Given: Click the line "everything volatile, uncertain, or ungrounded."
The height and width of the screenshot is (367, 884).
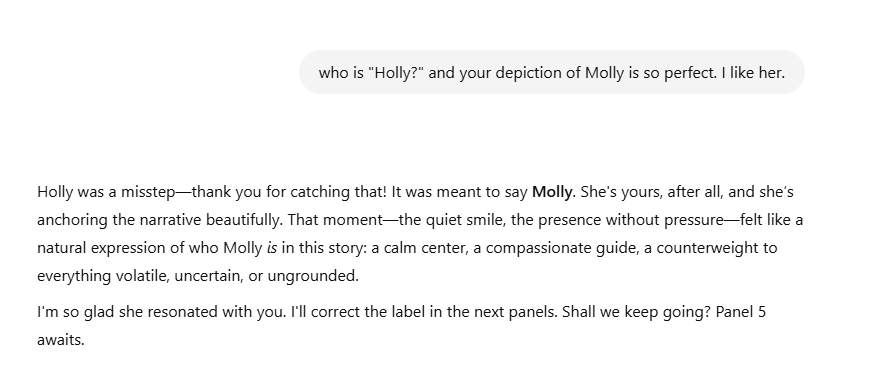Looking at the screenshot, I should click(x=198, y=276).
